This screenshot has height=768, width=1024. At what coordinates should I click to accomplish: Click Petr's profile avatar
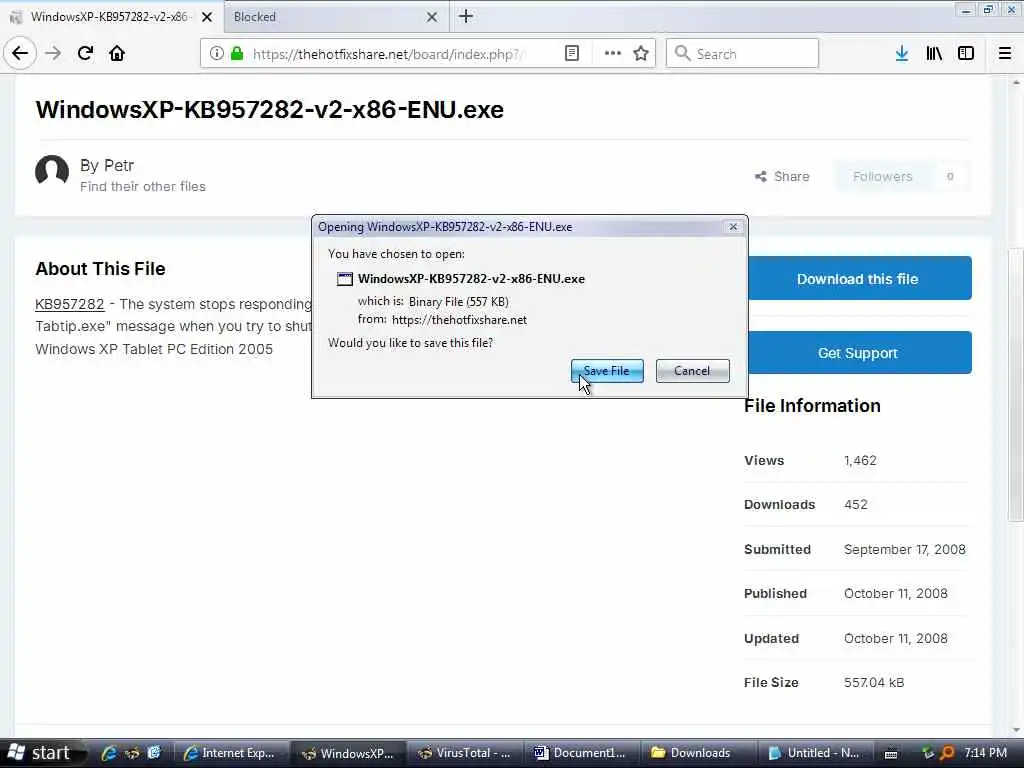click(x=52, y=172)
